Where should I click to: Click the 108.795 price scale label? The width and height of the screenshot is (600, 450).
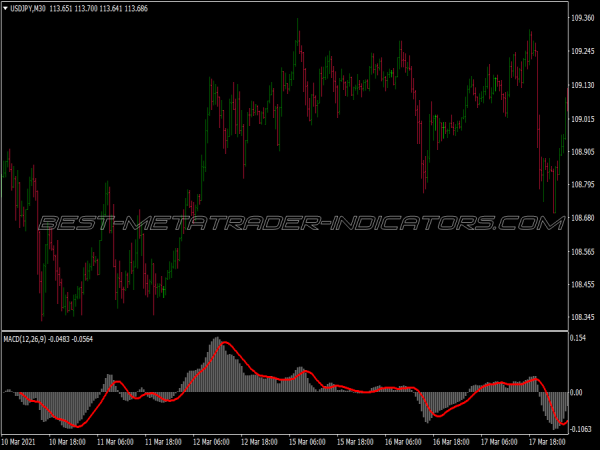coord(583,185)
